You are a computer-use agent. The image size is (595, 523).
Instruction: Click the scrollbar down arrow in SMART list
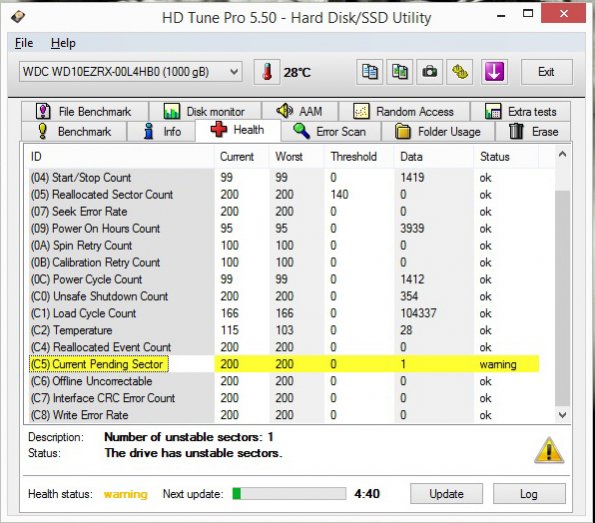pyautogui.click(x=562, y=415)
